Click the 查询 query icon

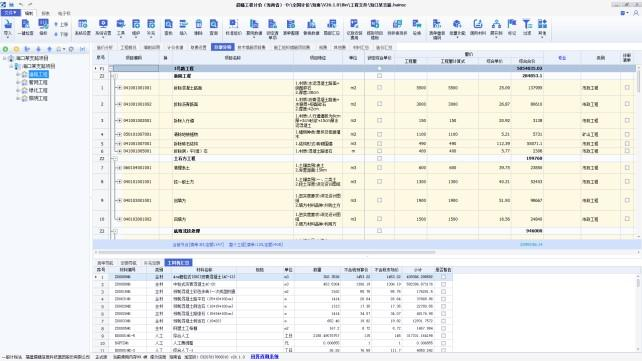click(214, 27)
